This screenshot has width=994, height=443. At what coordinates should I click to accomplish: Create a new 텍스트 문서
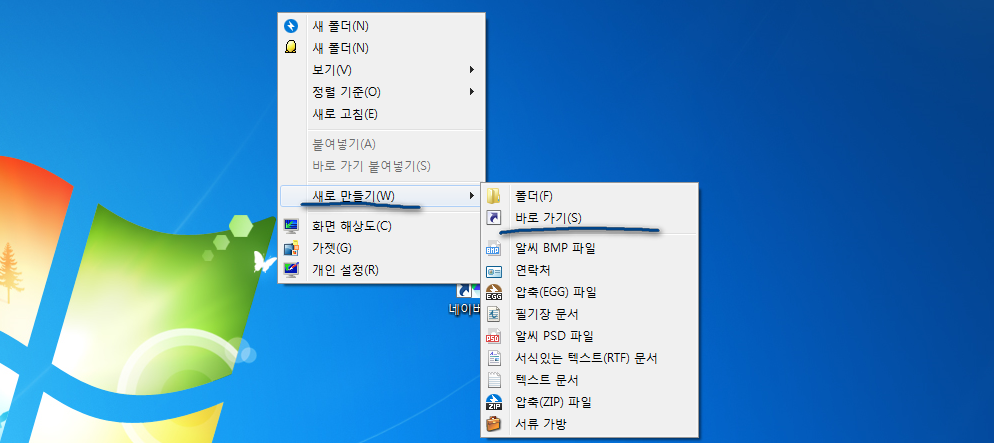[590, 380]
